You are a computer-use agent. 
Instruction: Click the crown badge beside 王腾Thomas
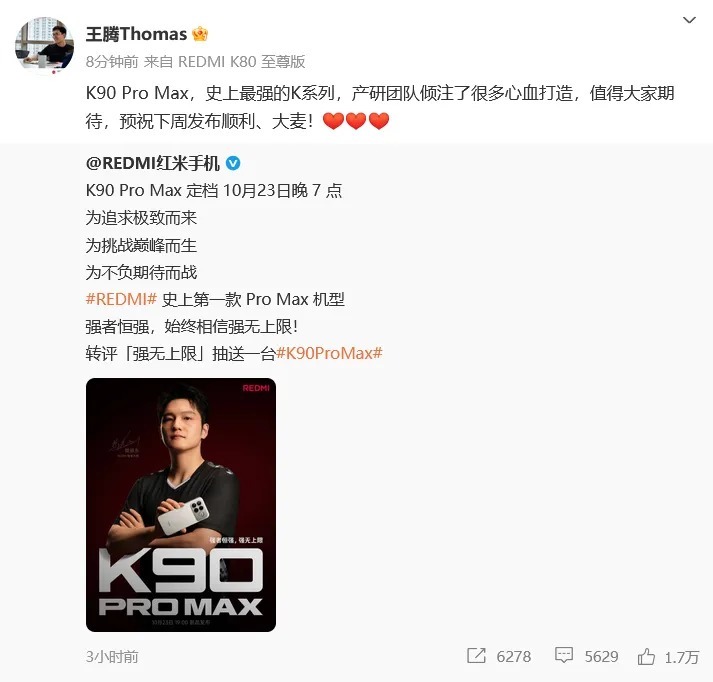[200, 34]
